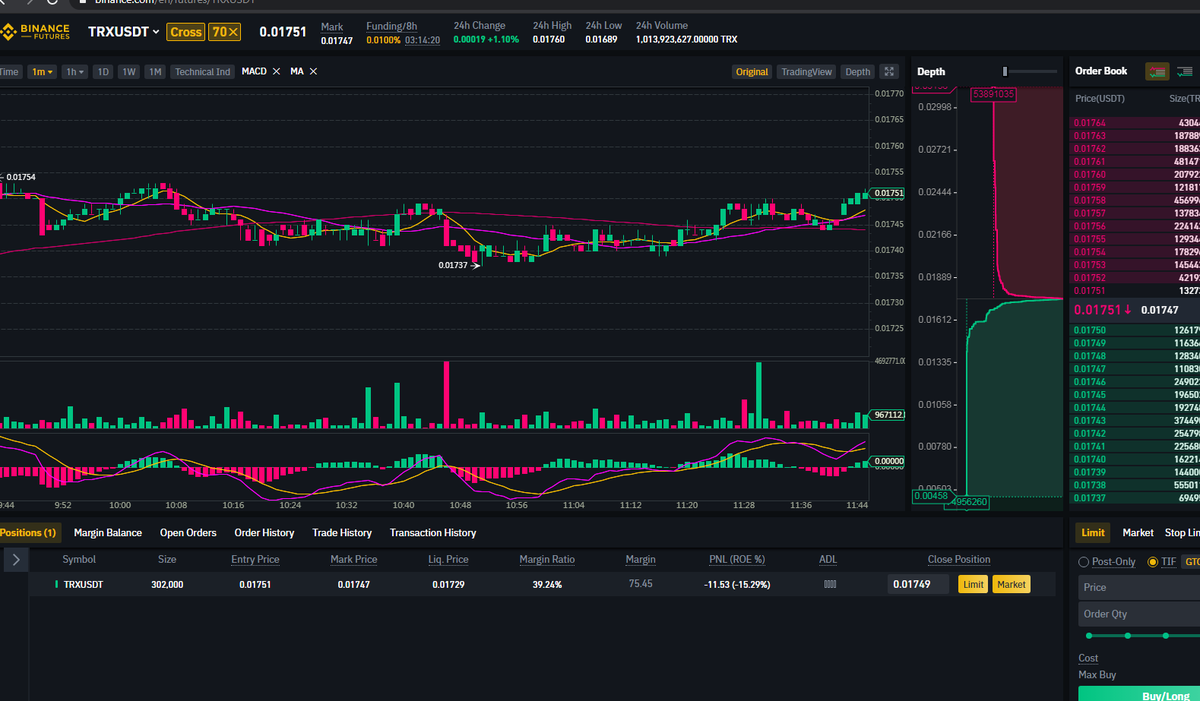Image resolution: width=1200 pixels, height=701 pixels.
Task: Click the Cost label in order form
Action: [1088, 658]
